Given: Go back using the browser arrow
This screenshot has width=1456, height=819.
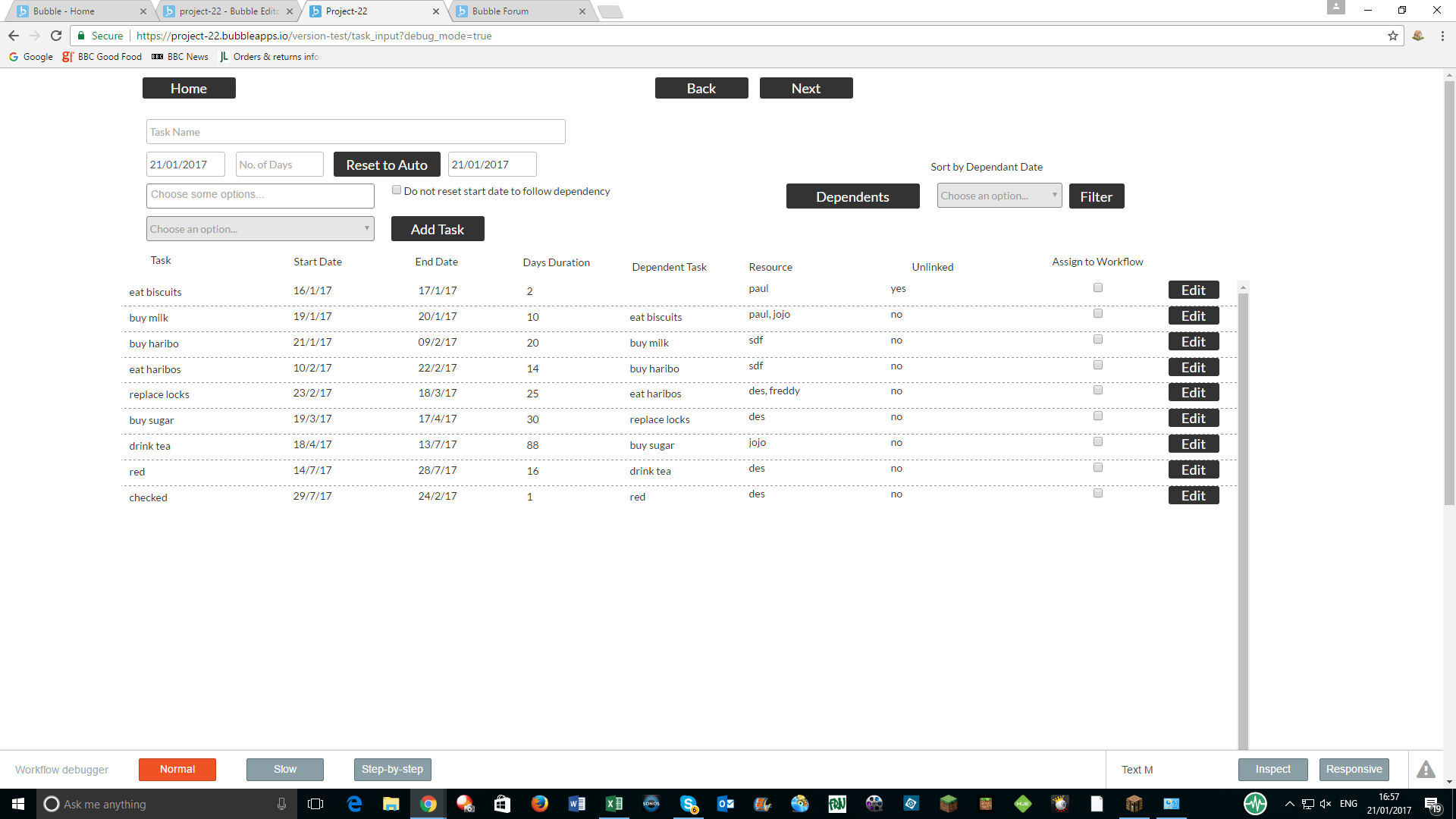Looking at the screenshot, I should pos(14,36).
